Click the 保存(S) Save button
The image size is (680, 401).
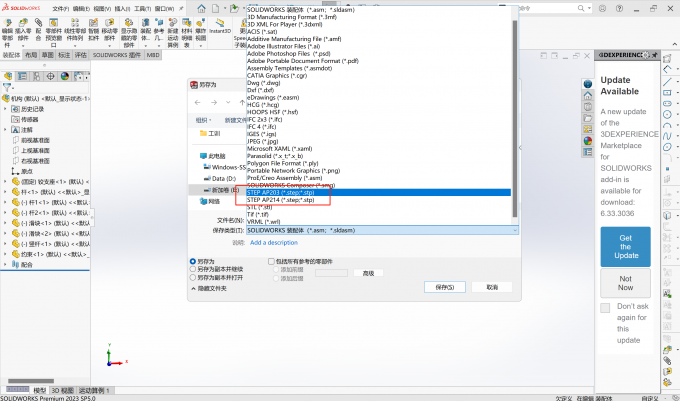(445, 287)
